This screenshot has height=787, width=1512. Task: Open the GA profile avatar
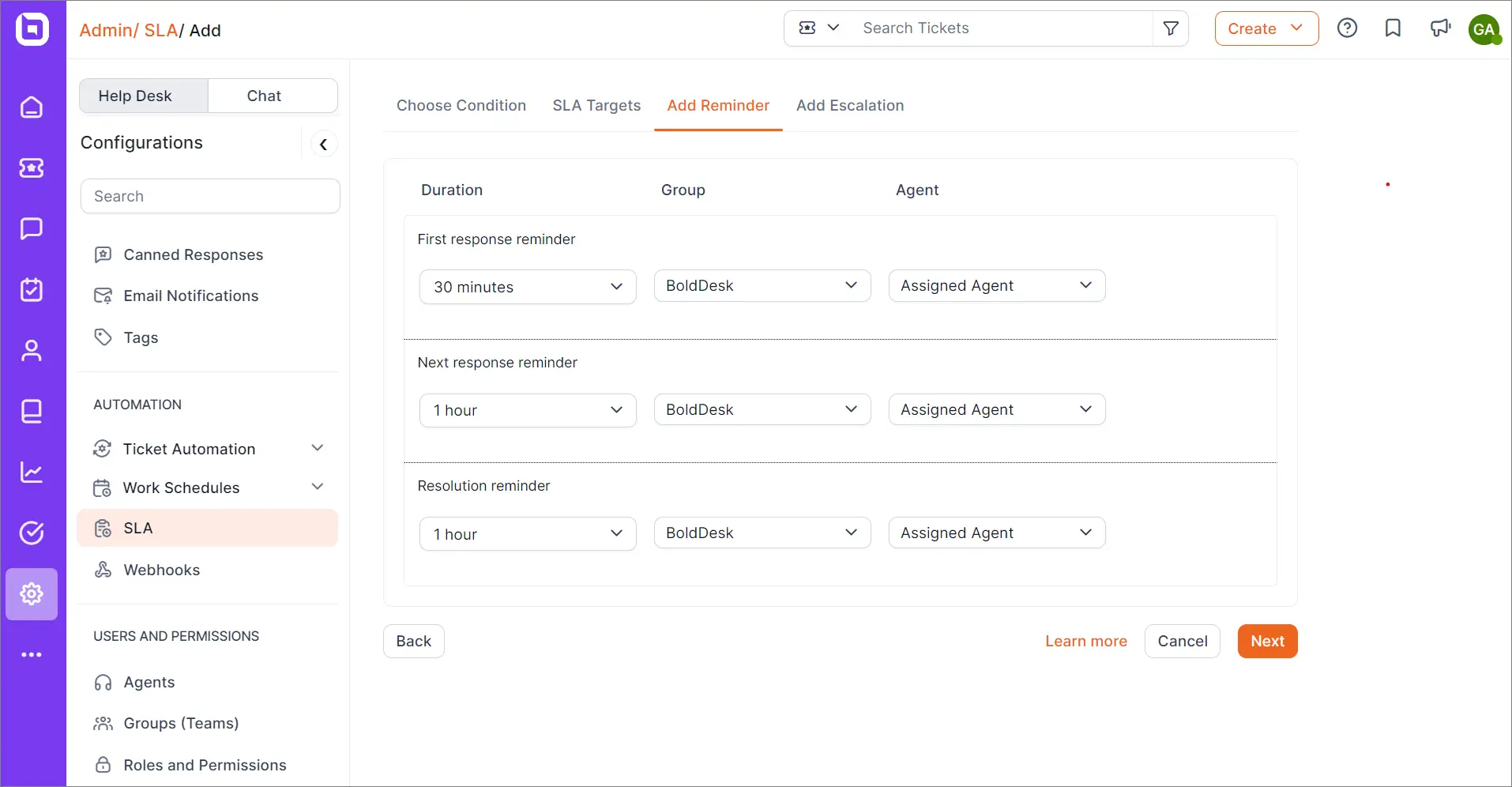click(1486, 30)
